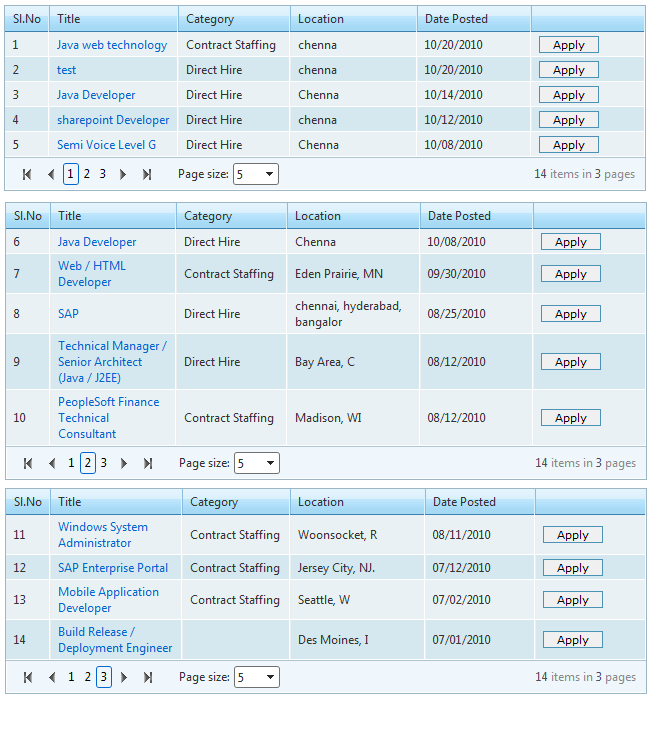Apply for SAP Enterprise Portal job

pos(573,568)
